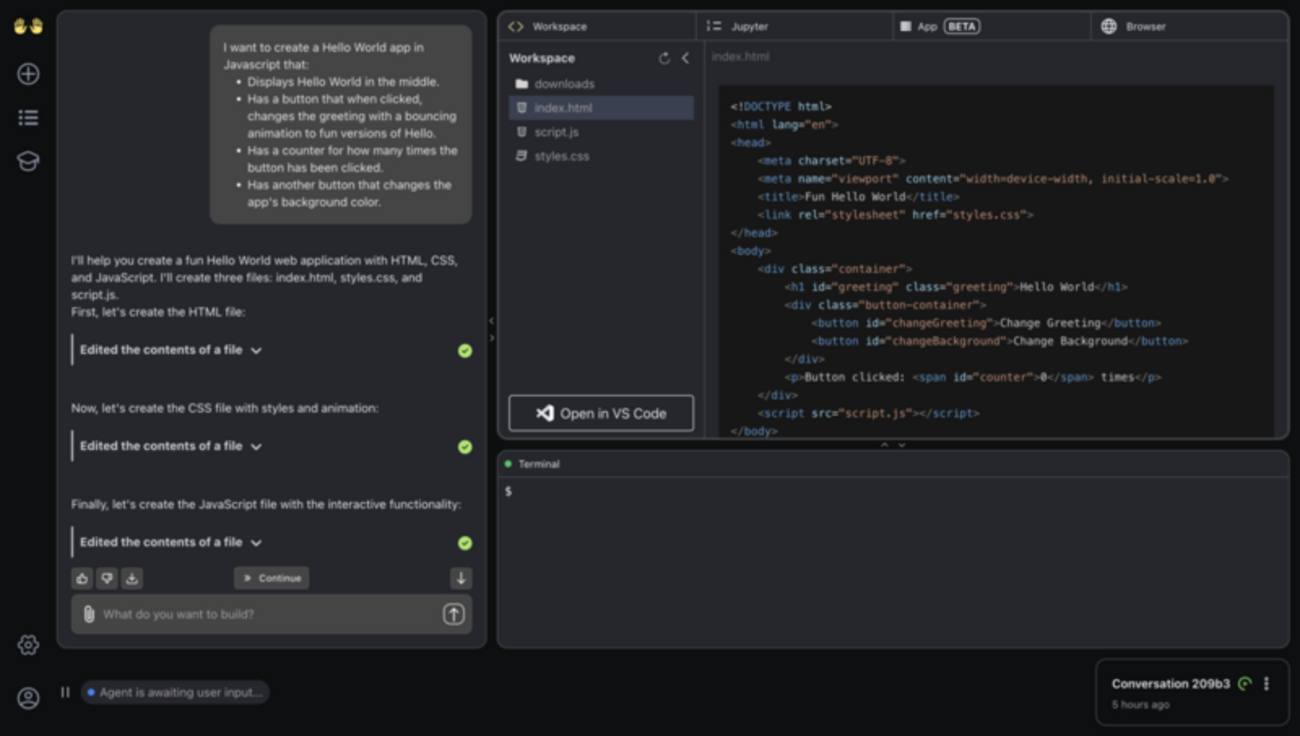Click the Jupyter list icon on tab
This screenshot has width=1300, height=736.
(x=713, y=26)
